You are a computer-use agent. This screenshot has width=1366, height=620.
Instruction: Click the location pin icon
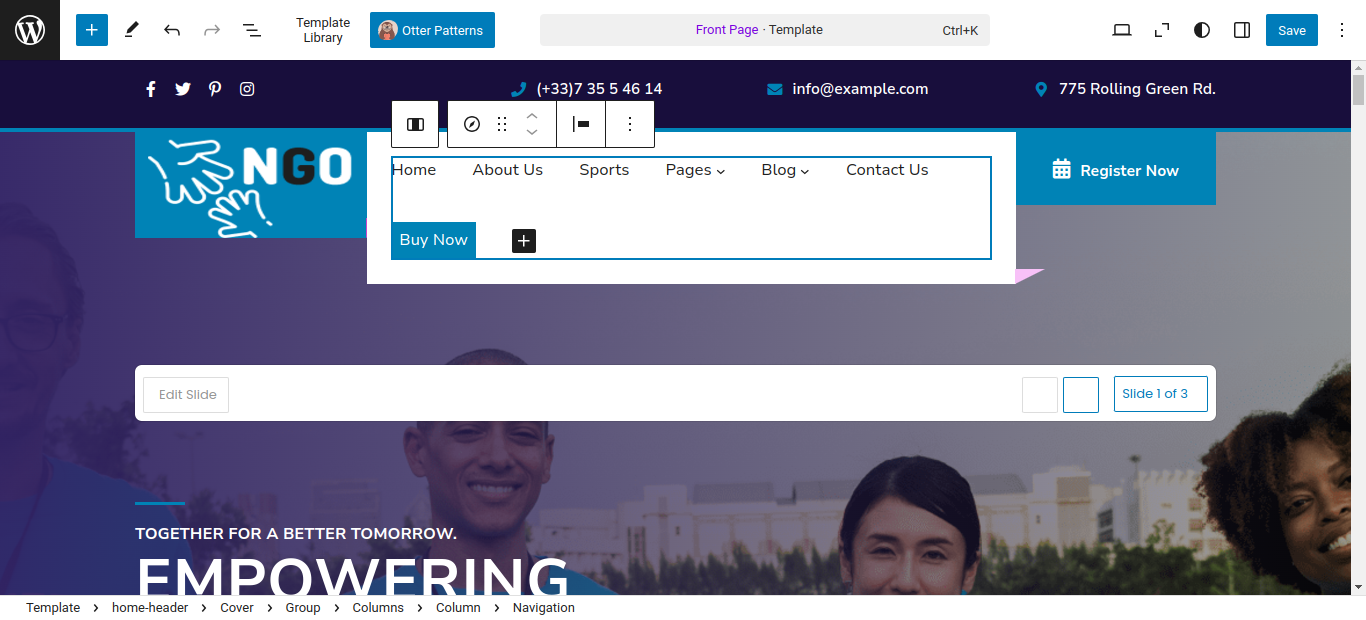1041,89
